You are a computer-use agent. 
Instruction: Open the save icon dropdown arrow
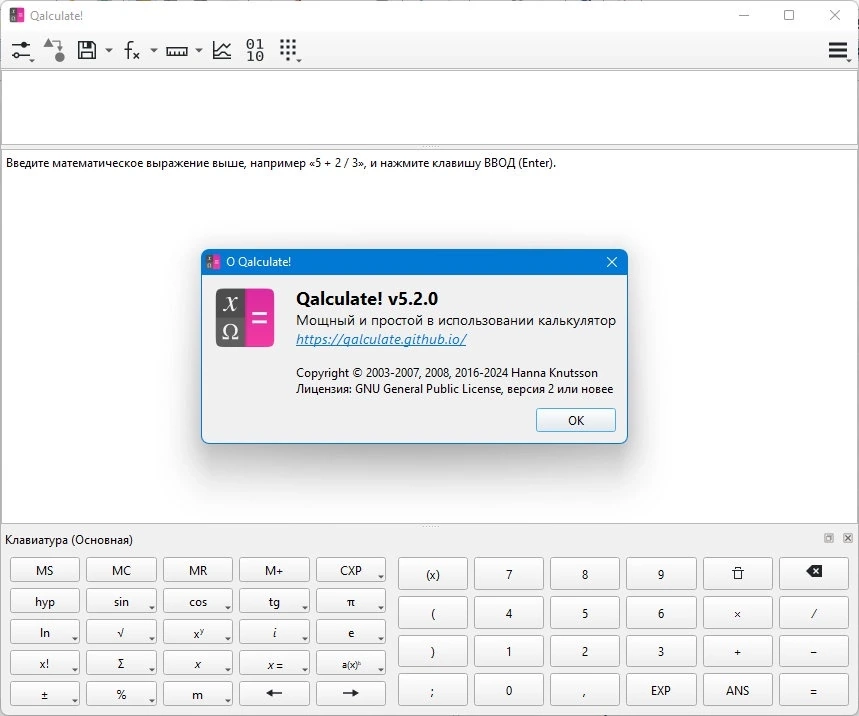(x=108, y=50)
